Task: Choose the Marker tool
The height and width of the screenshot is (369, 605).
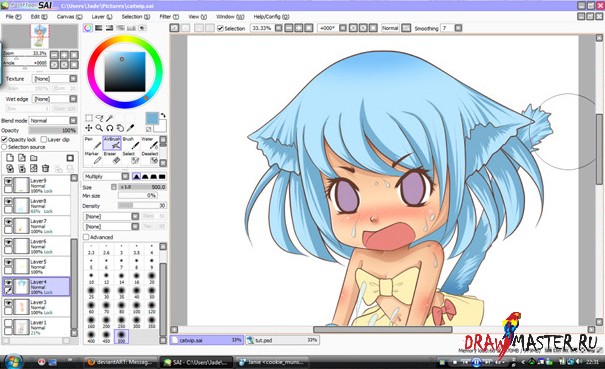Action: pos(93,157)
